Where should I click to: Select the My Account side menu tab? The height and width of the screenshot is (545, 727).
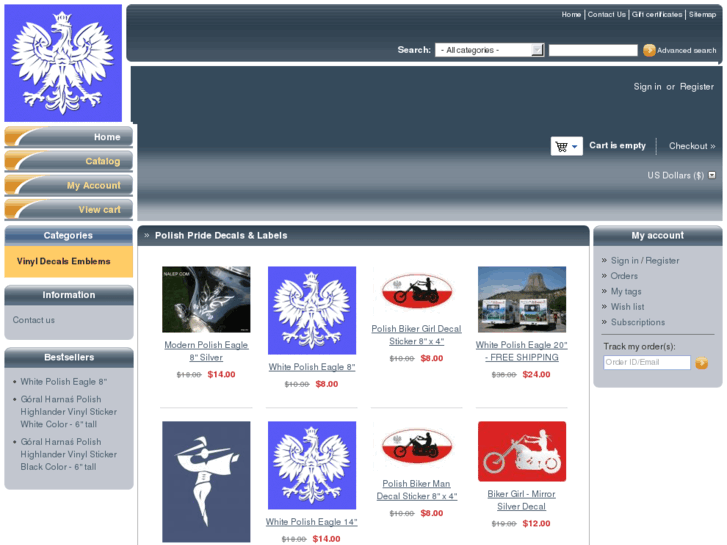click(x=69, y=185)
